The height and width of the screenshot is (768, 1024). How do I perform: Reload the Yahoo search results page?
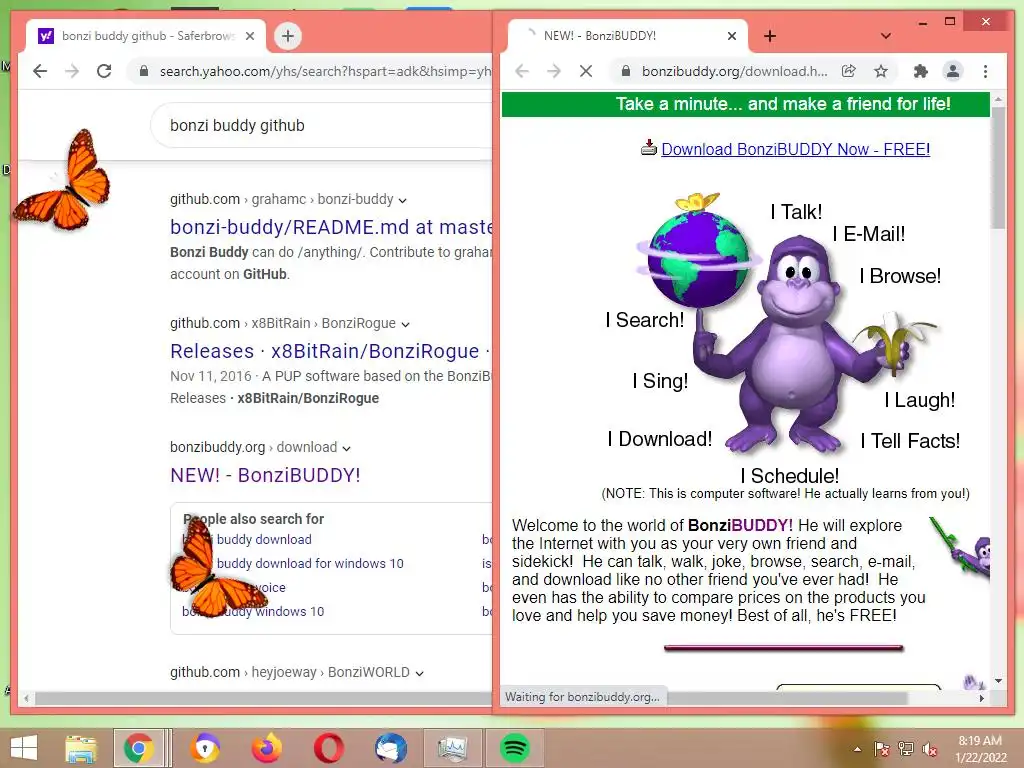point(104,71)
